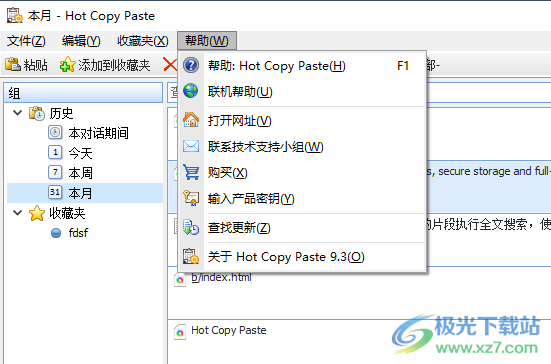Click the 粘贴 clipboard icon in toolbar

pyautogui.click(x=13, y=65)
